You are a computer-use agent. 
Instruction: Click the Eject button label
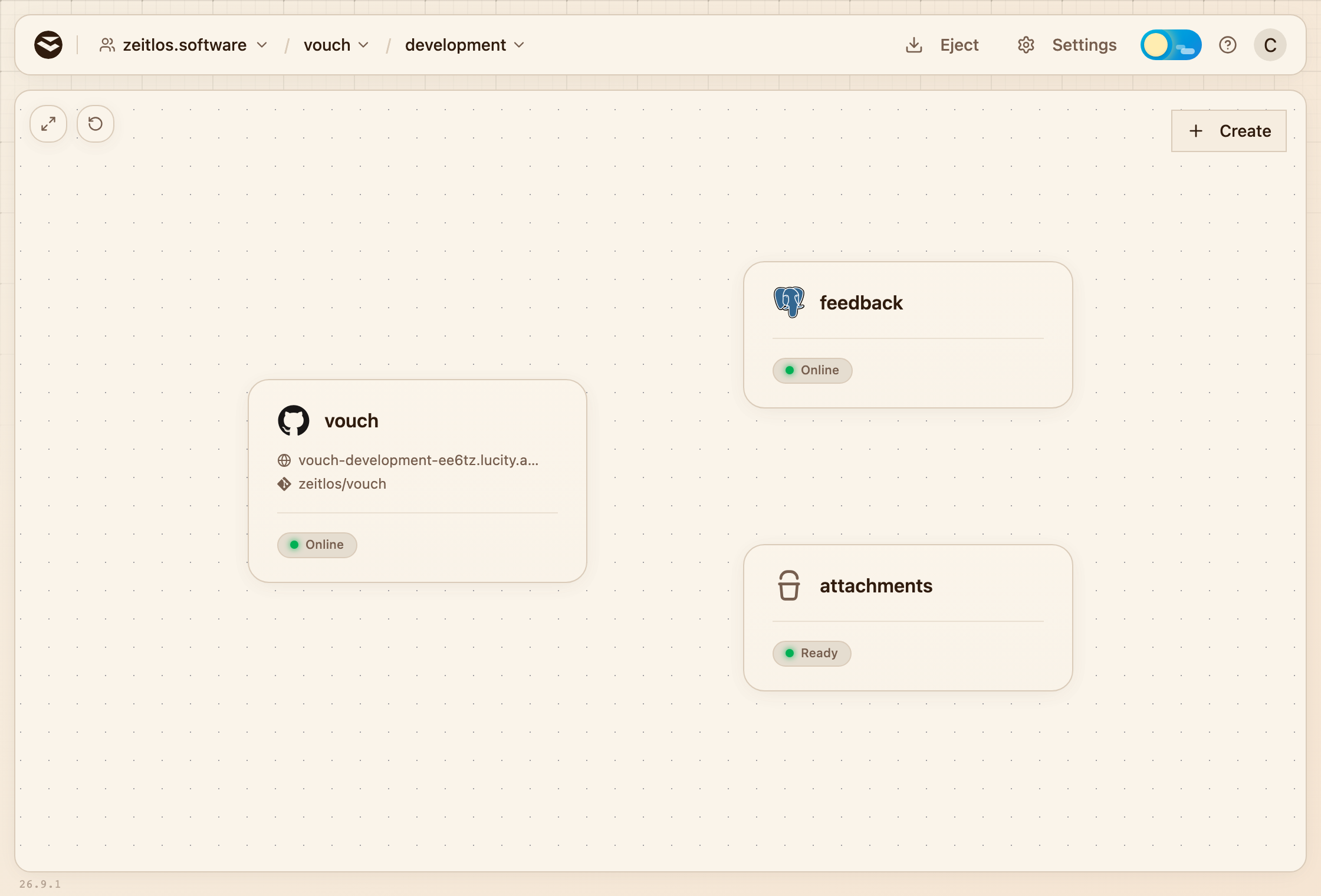click(x=959, y=45)
